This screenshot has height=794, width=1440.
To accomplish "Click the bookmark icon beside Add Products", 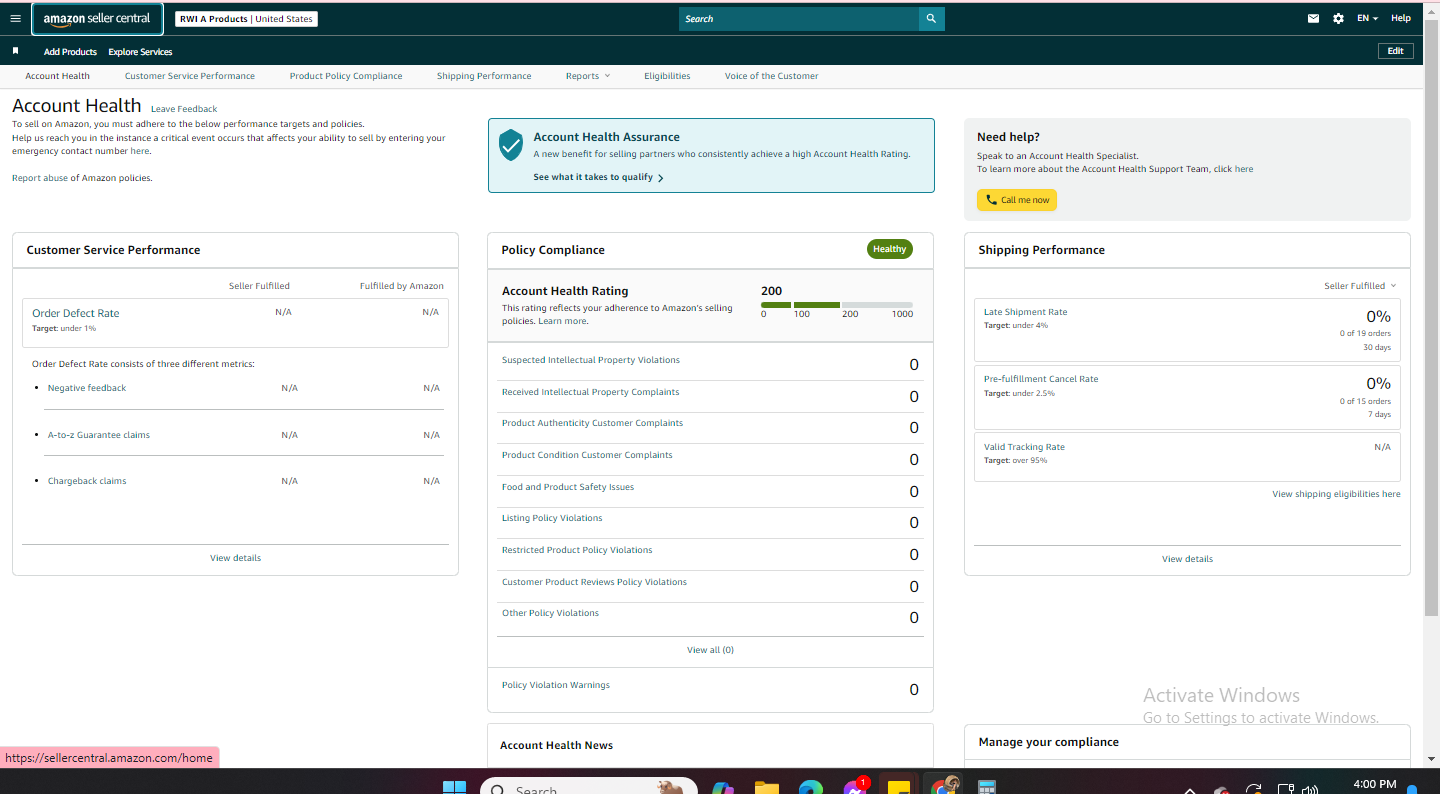I will [15, 51].
